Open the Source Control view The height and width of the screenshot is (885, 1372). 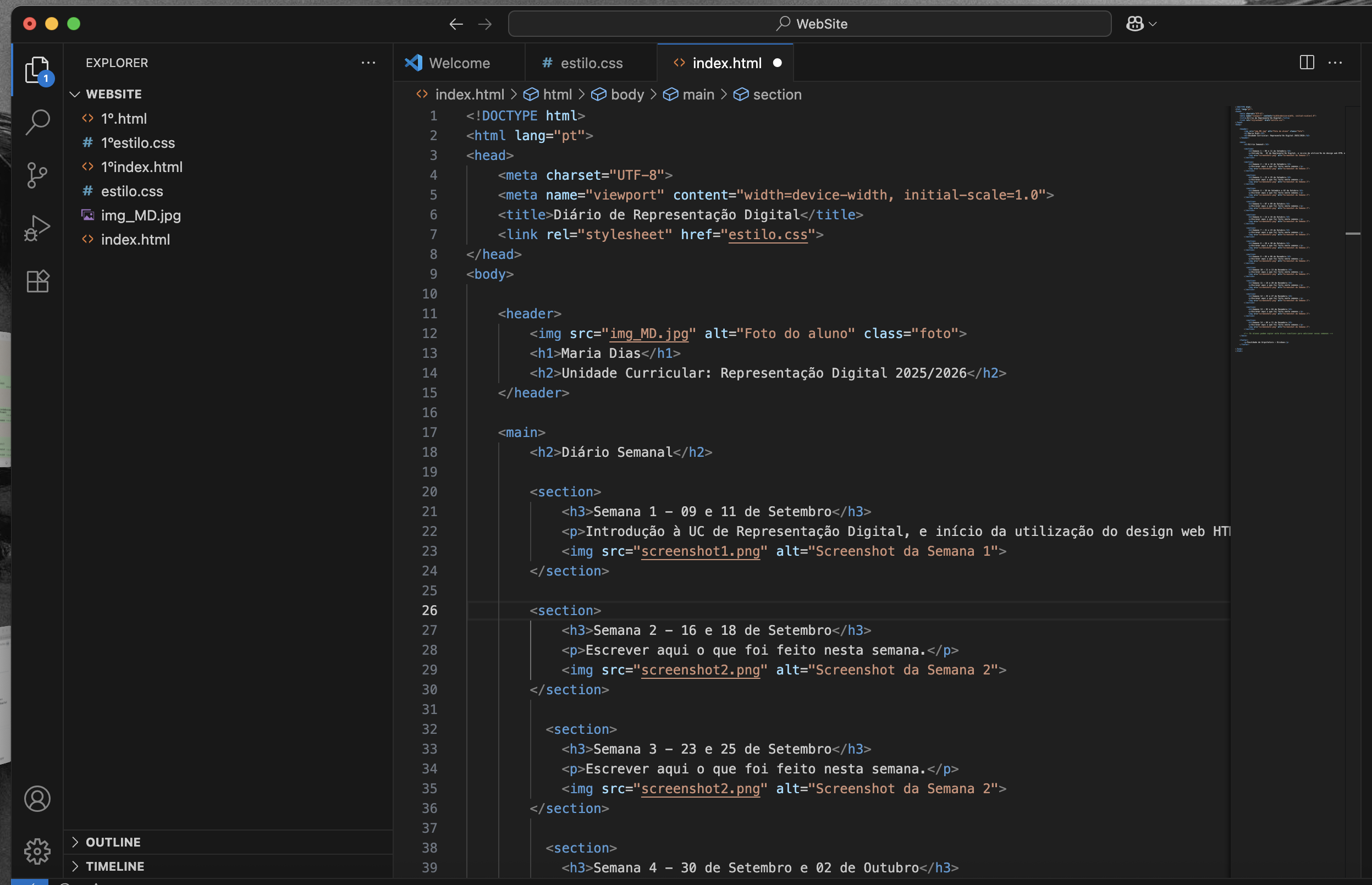coord(37,175)
